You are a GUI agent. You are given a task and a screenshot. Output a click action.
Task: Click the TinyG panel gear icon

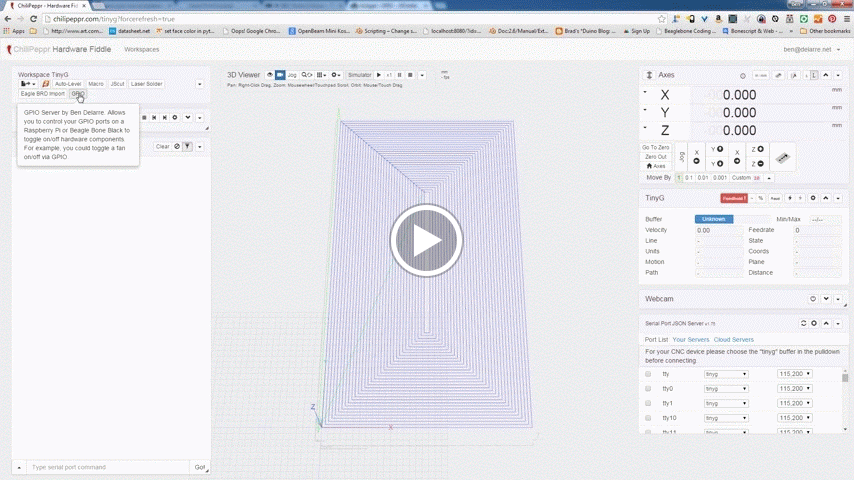tap(813, 198)
